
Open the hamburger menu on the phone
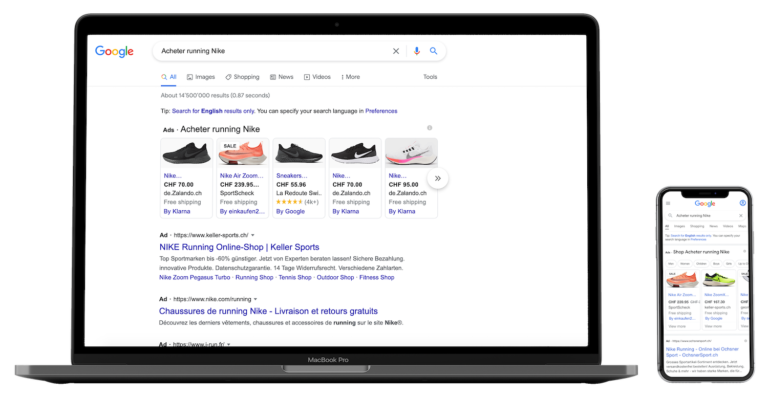pos(668,203)
